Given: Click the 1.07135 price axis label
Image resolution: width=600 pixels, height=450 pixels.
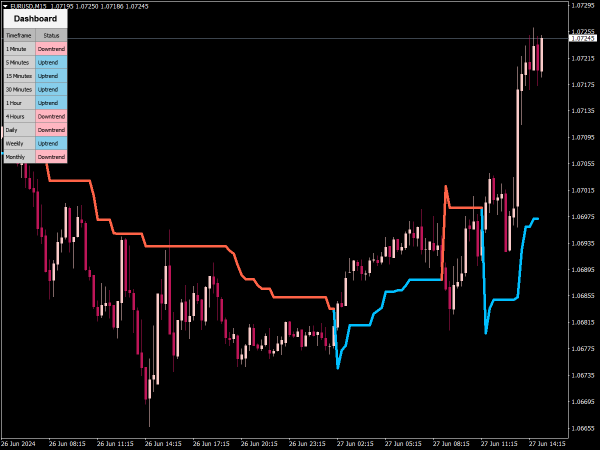Looking at the screenshot, I should 583,111.
